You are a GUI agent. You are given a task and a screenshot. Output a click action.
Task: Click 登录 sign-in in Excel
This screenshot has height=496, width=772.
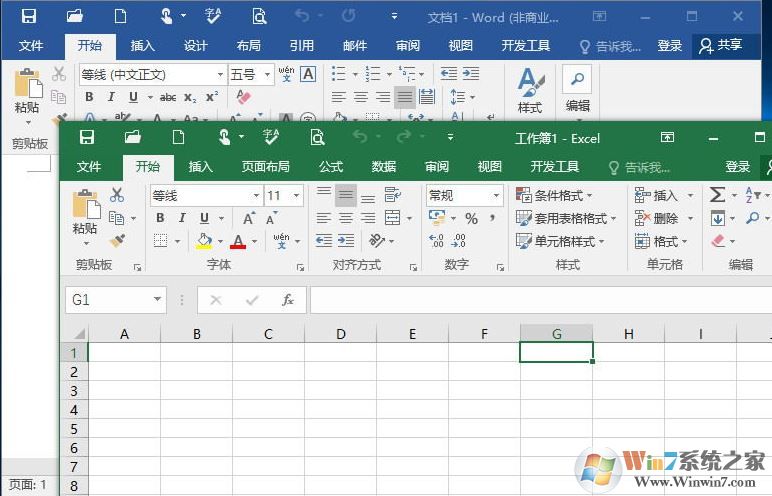tap(738, 167)
